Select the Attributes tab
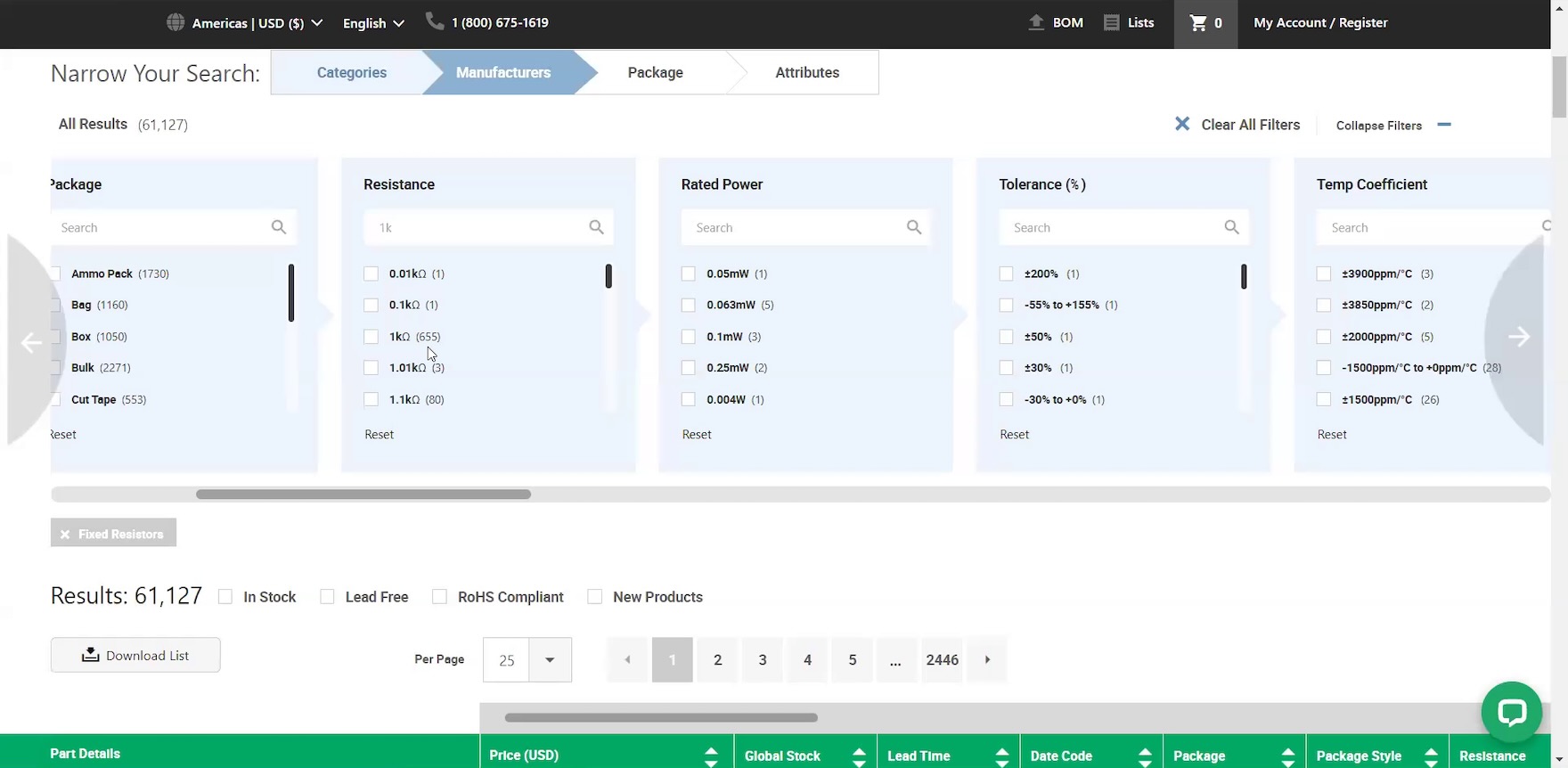The image size is (1568, 768). tap(806, 73)
